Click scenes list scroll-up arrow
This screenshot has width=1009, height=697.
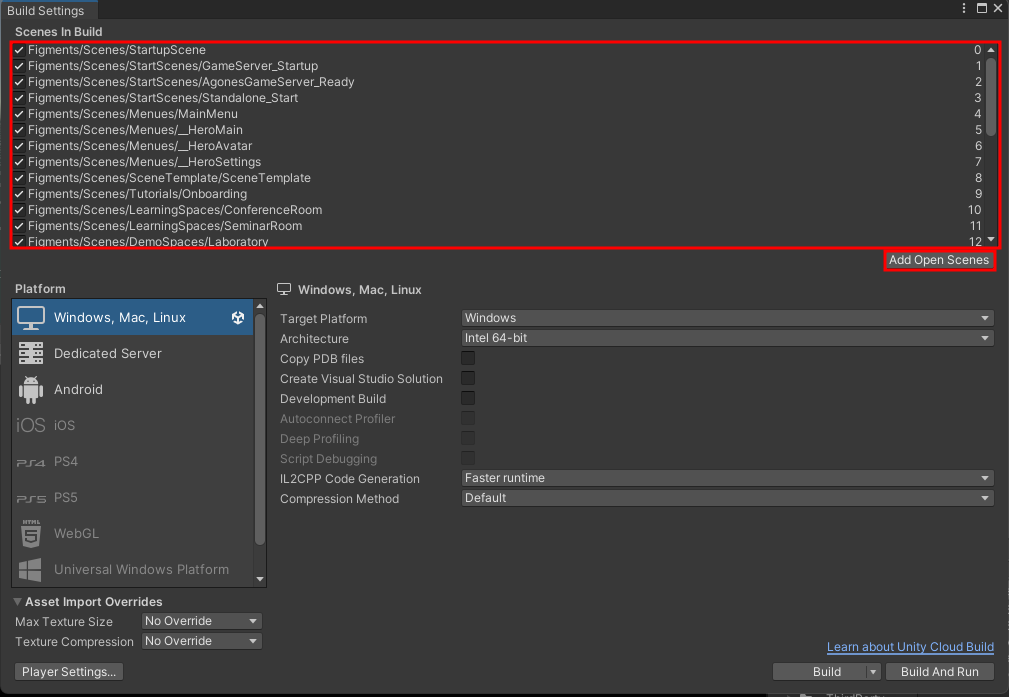coord(991,50)
